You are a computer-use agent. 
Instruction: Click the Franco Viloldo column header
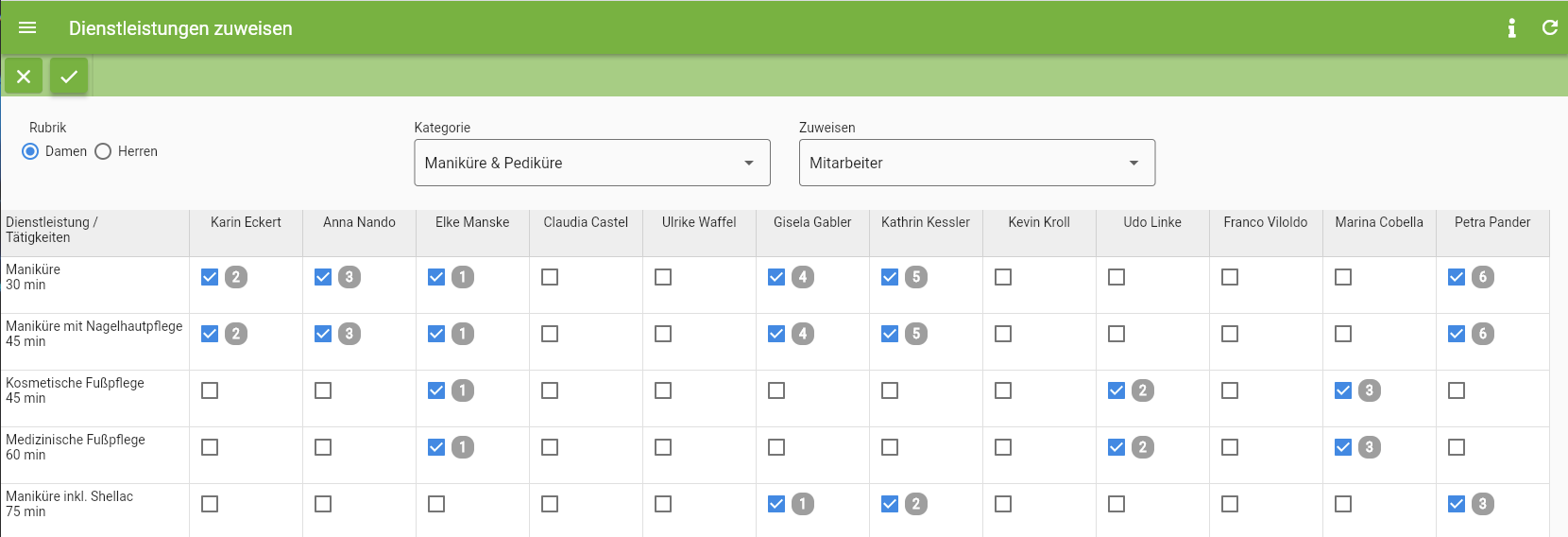click(1266, 222)
